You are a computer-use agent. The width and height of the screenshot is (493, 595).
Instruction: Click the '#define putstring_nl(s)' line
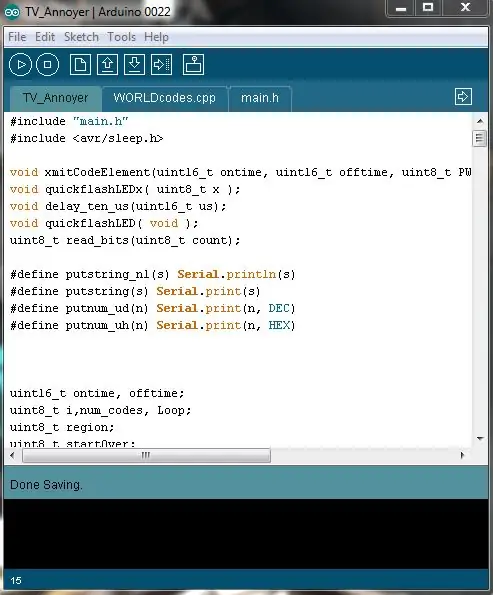point(153,274)
